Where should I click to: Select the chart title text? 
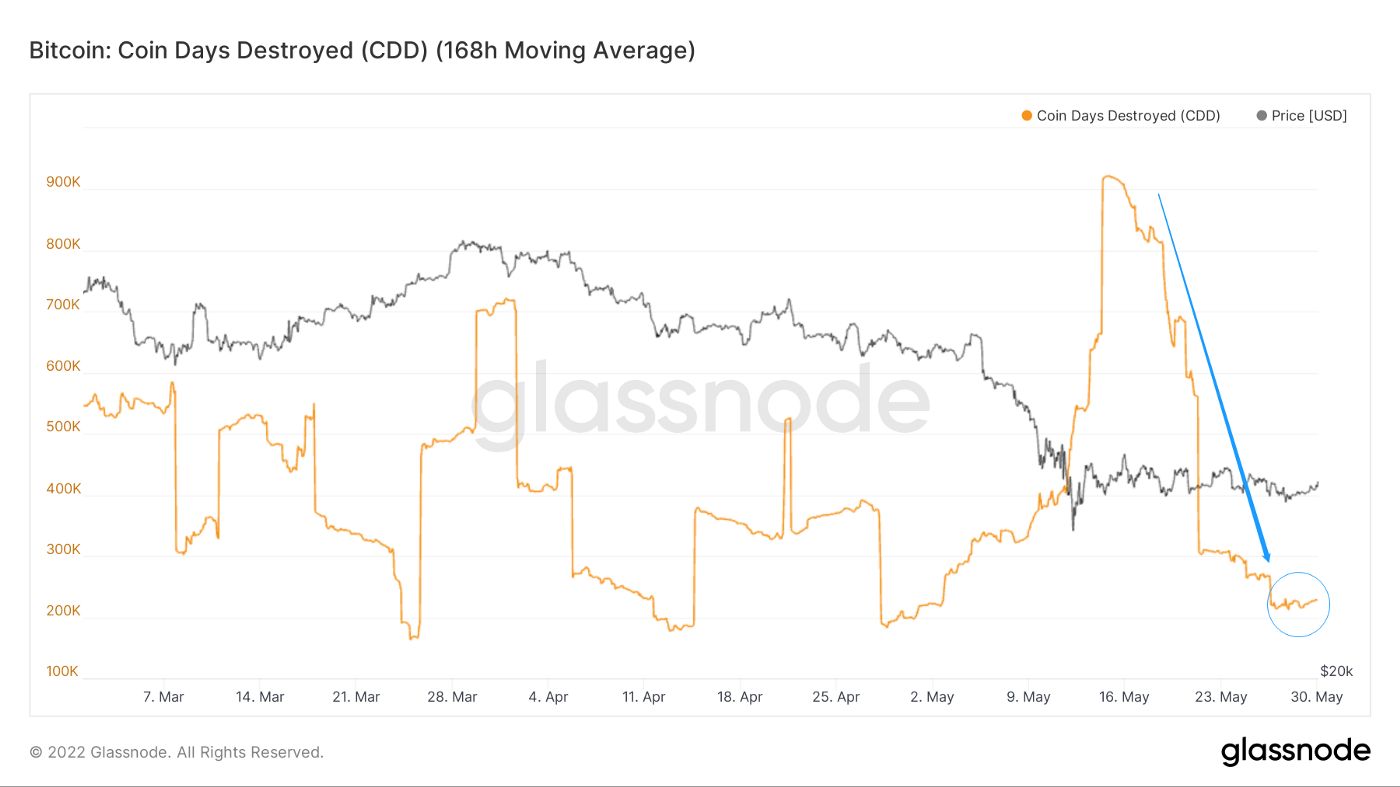pyautogui.click(x=362, y=50)
